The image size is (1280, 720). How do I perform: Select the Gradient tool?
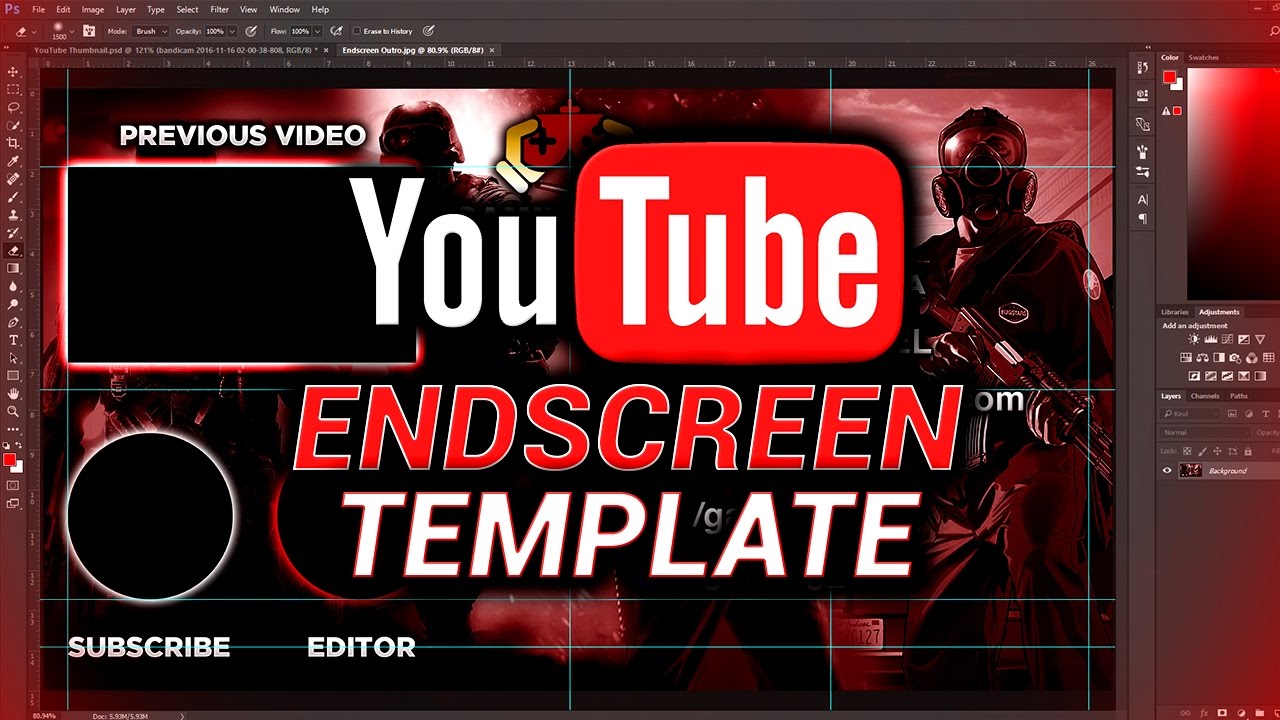[x=13, y=268]
